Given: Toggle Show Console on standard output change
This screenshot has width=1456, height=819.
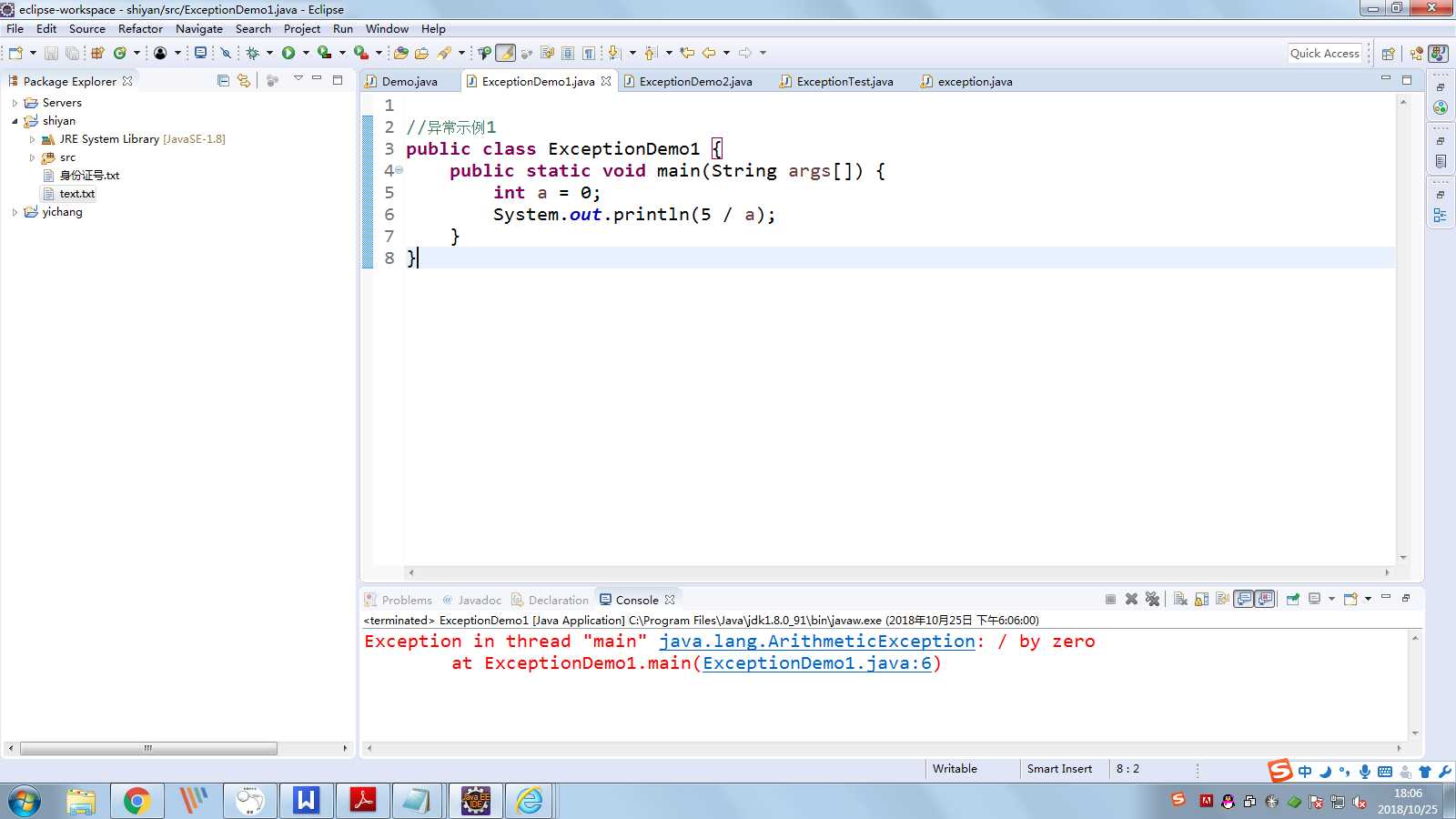Looking at the screenshot, I should click(1244, 599).
